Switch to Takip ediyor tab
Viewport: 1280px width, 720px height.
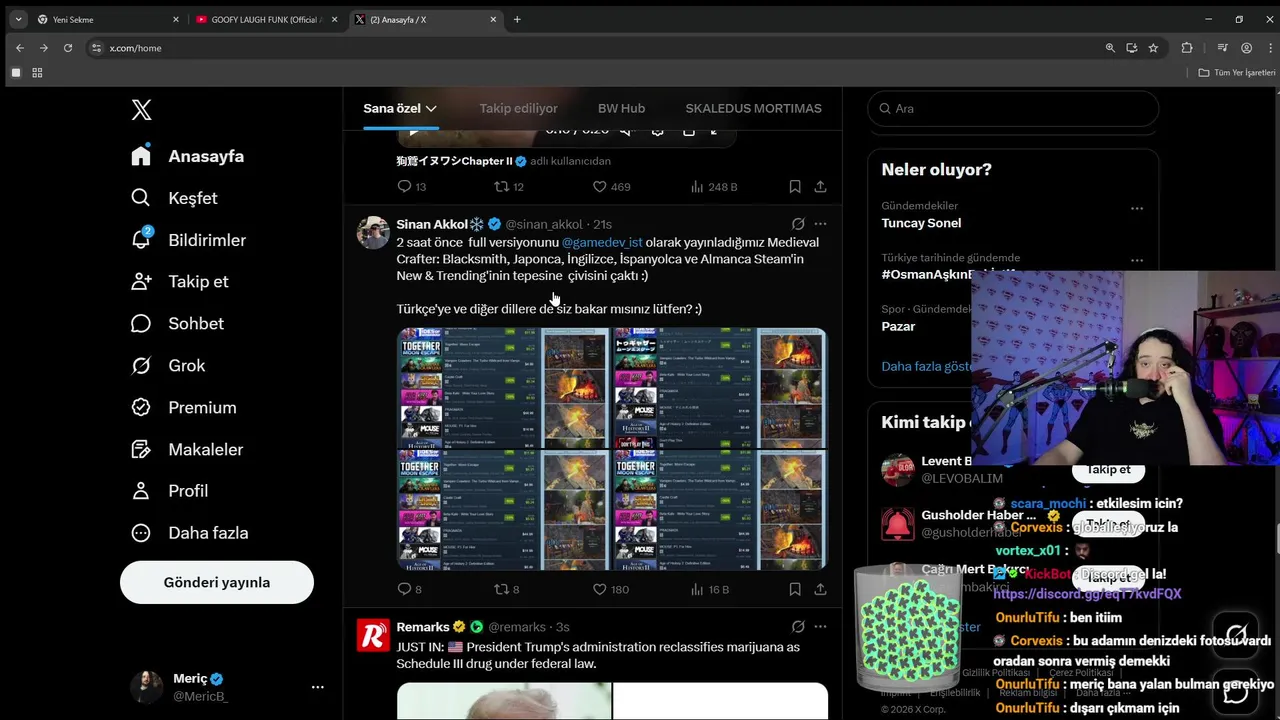coord(518,108)
